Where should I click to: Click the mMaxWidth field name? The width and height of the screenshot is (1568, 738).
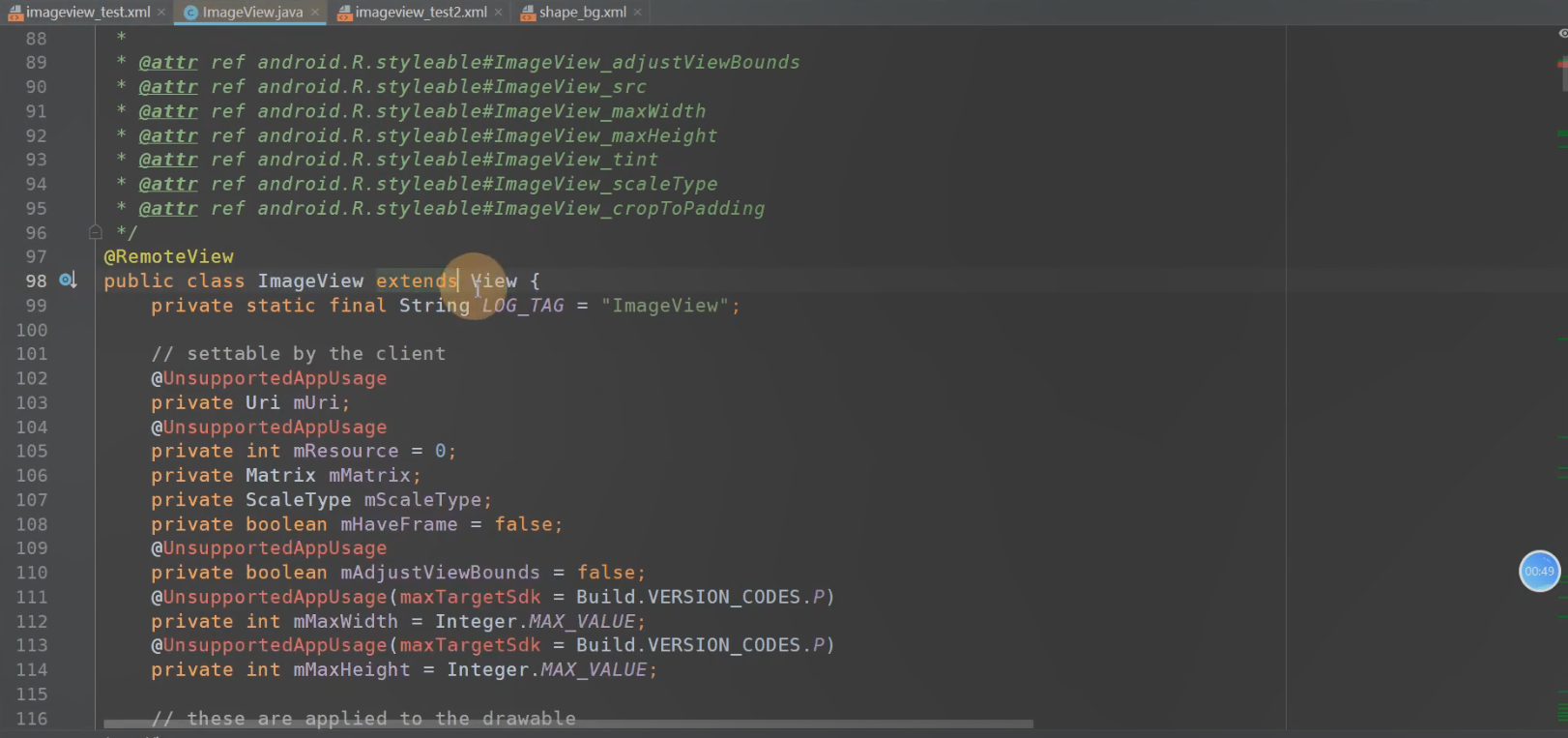coord(346,621)
